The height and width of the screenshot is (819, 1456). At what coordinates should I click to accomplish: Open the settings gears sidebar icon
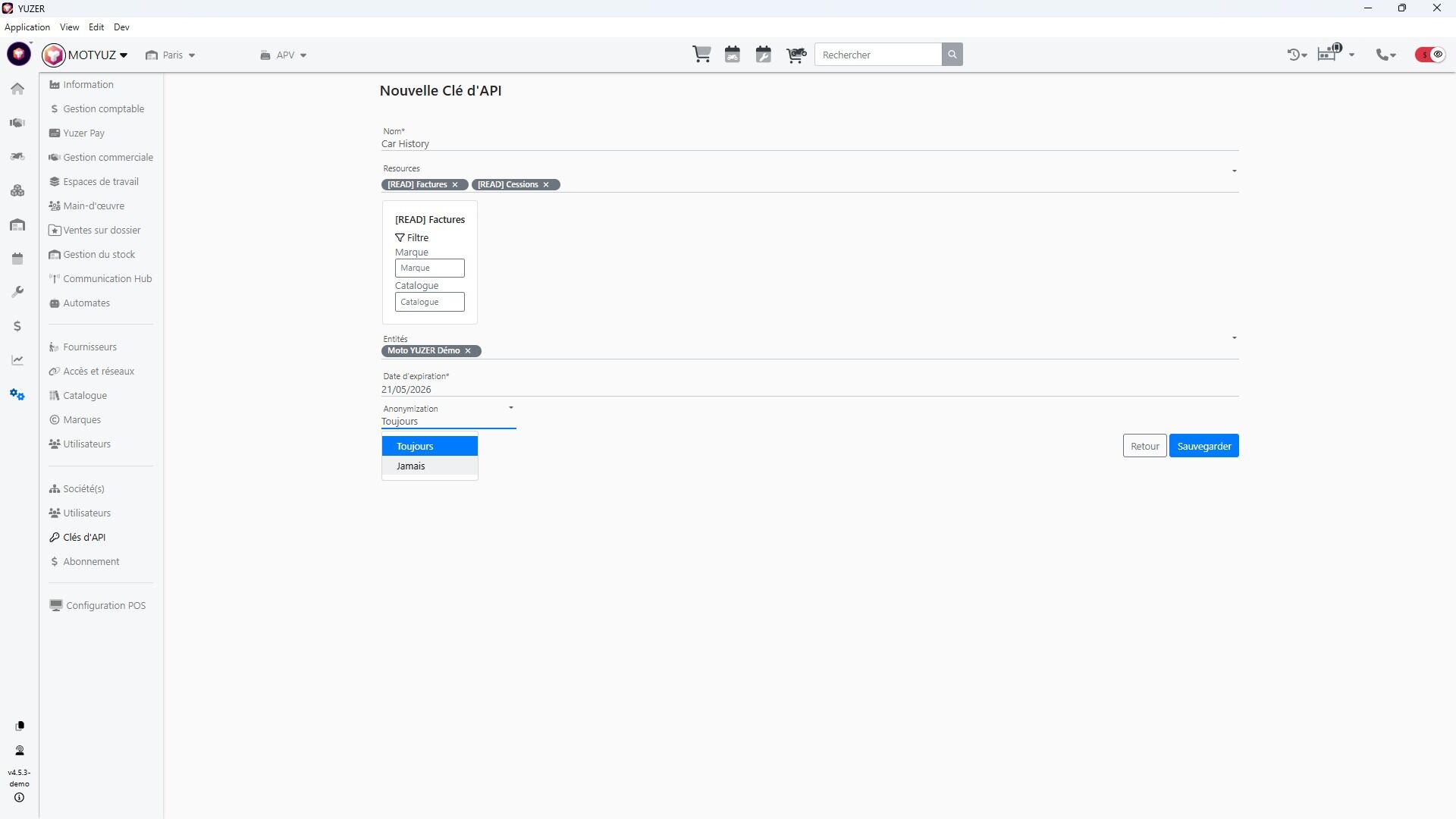(x=17, y=394)
